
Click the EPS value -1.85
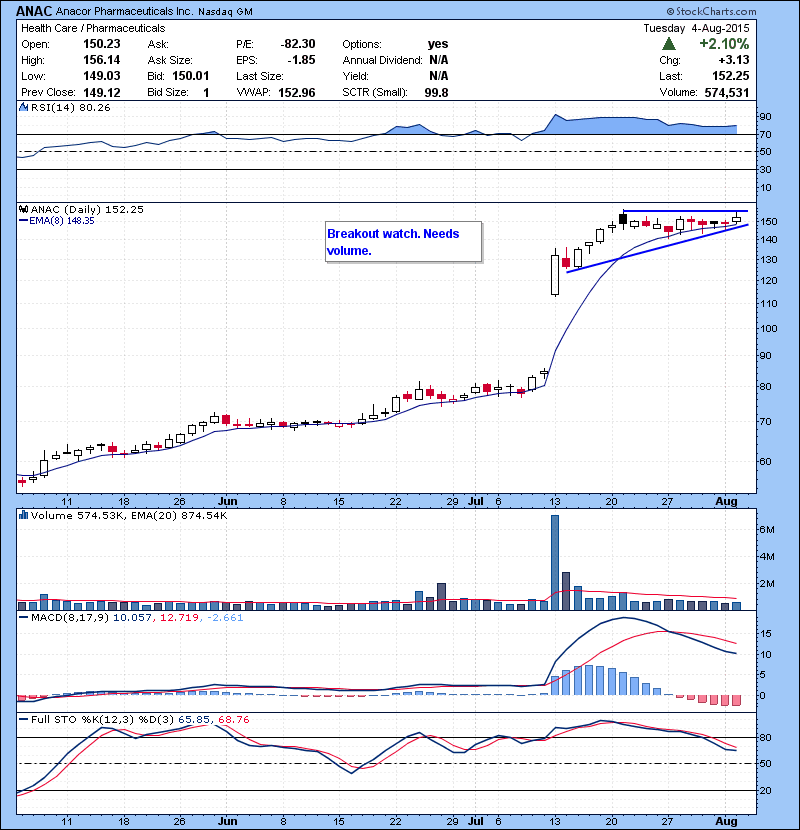click(x=301, y=60)
